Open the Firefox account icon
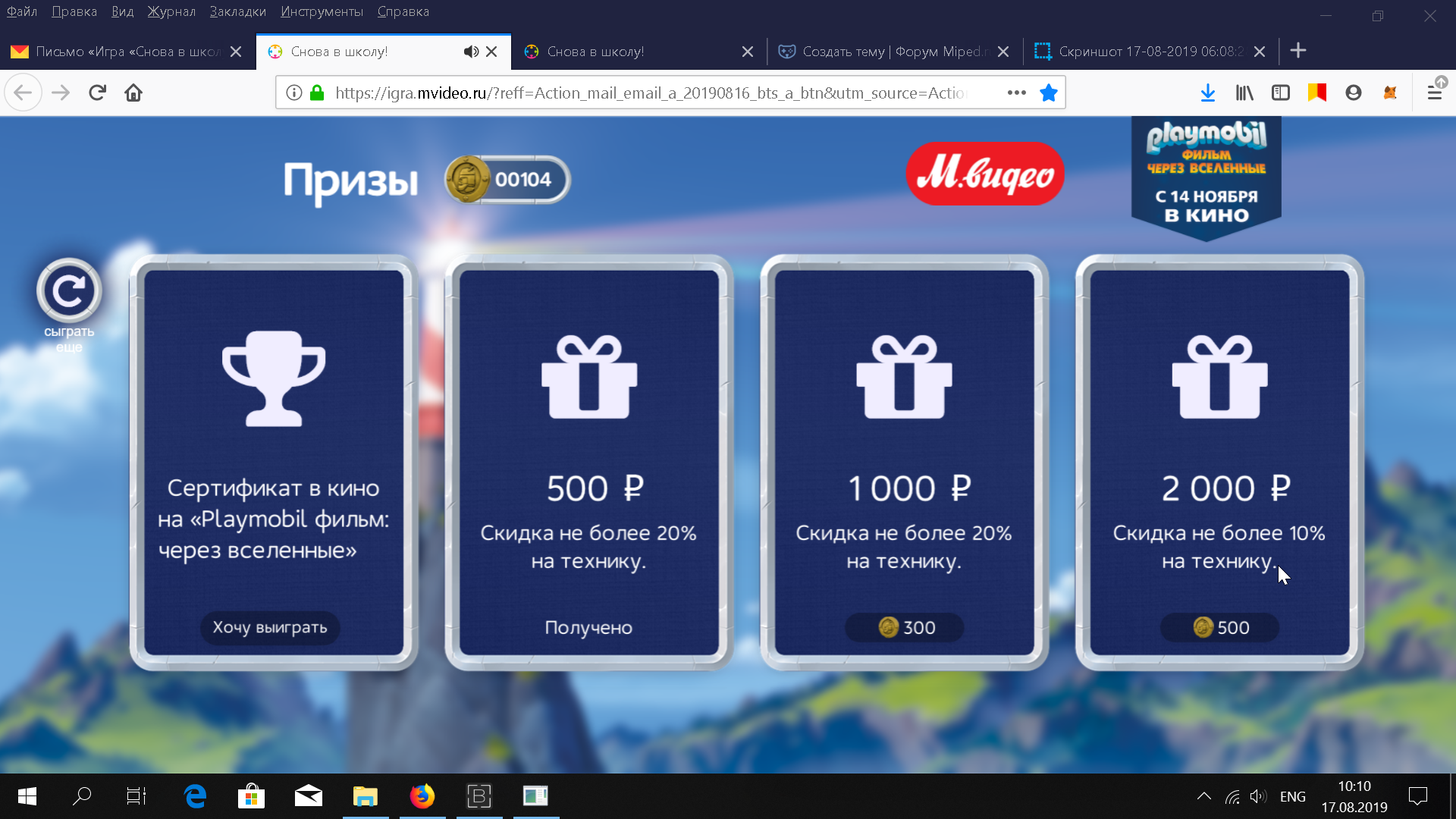 click(1354, 93)
